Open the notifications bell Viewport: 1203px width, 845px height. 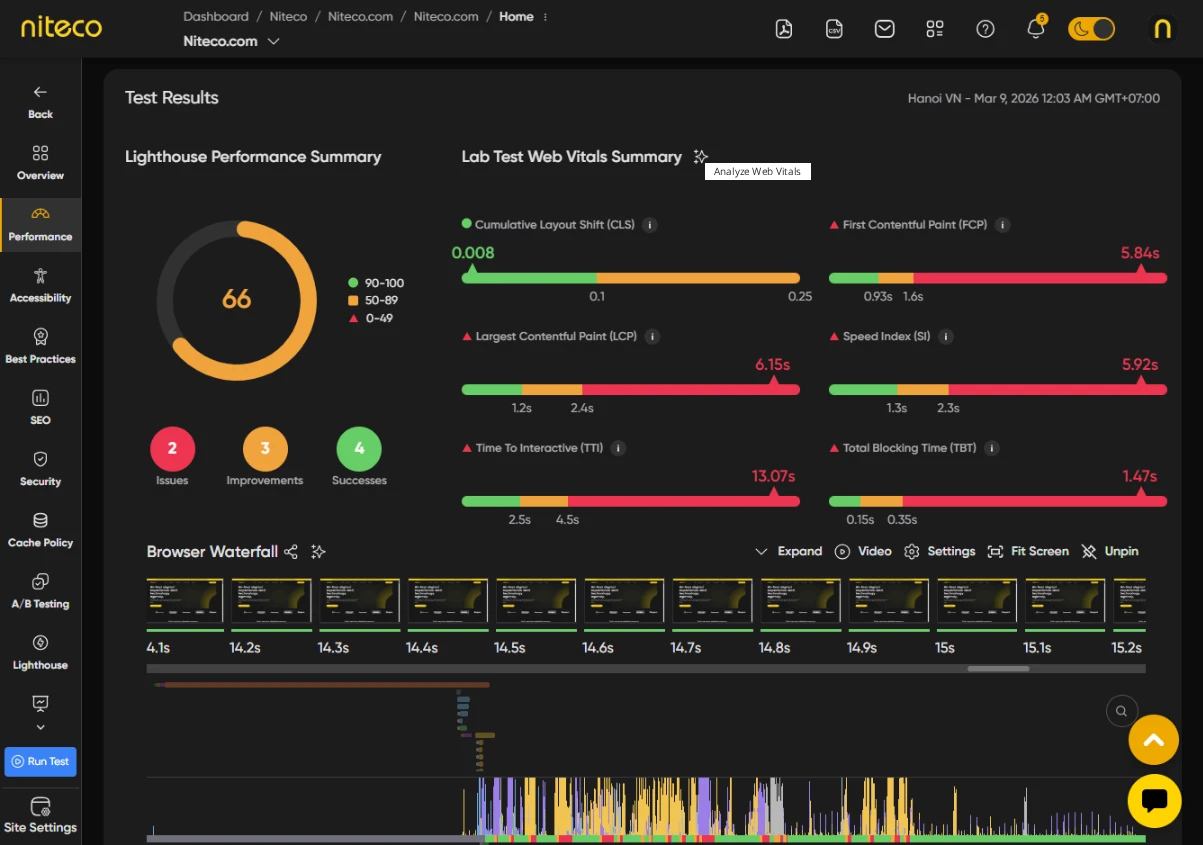[1036, 29]
